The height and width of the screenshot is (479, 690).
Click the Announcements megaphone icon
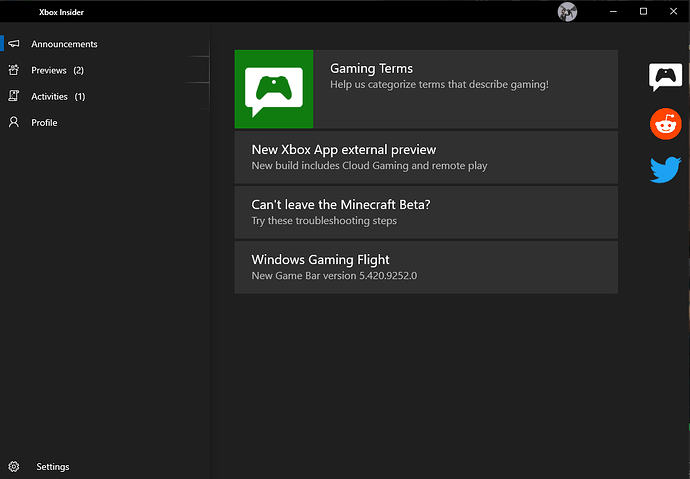(x=14, y=44)
